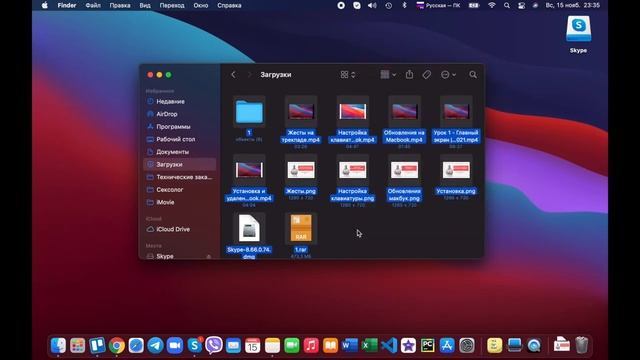The height and width of the screenshot is (360, 640).
Task: Launch Microsoft Word from the Dock
Action: (350, 345)
